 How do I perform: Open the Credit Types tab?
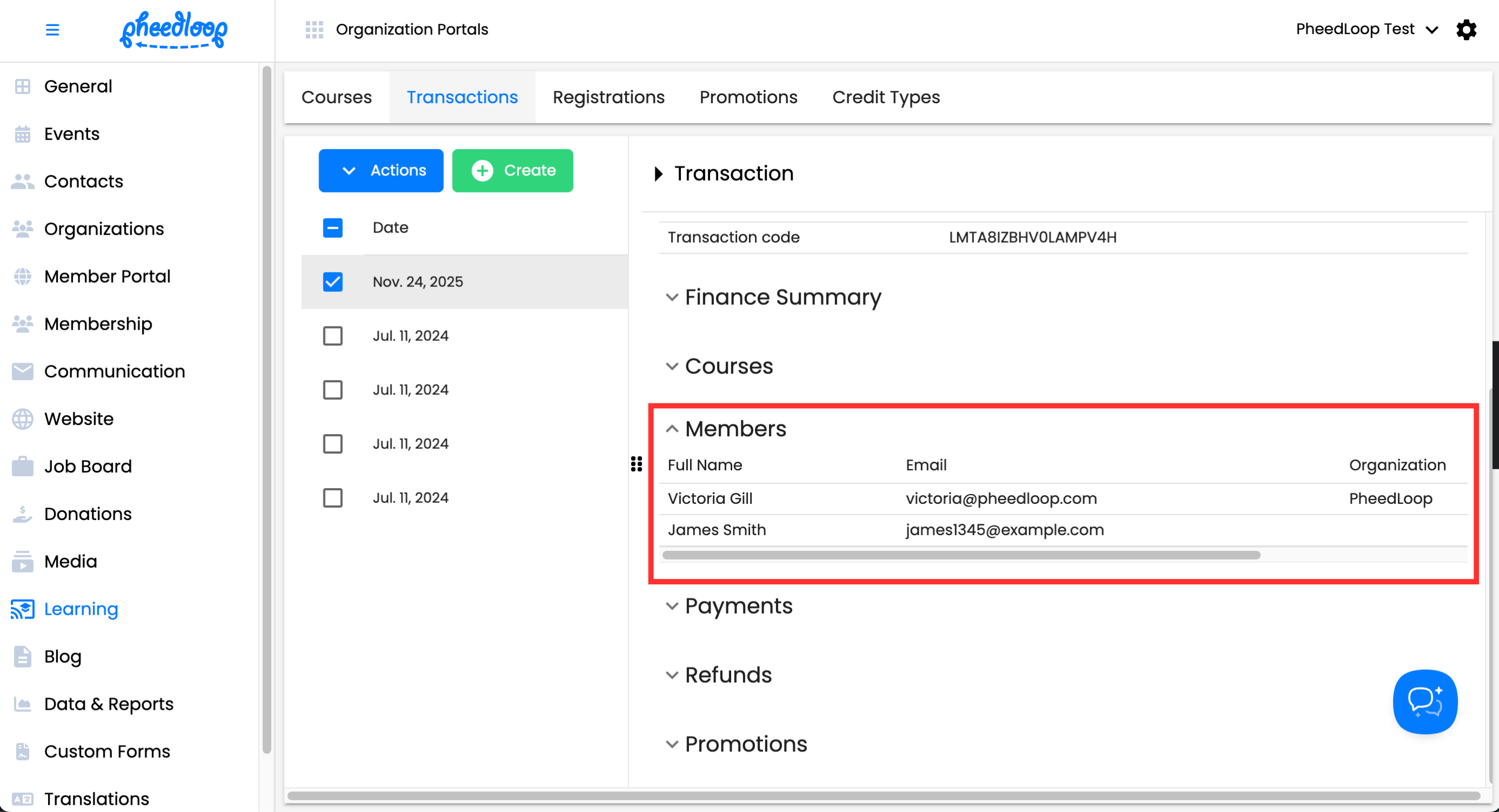pyautogui.click(x=886, y=97)
